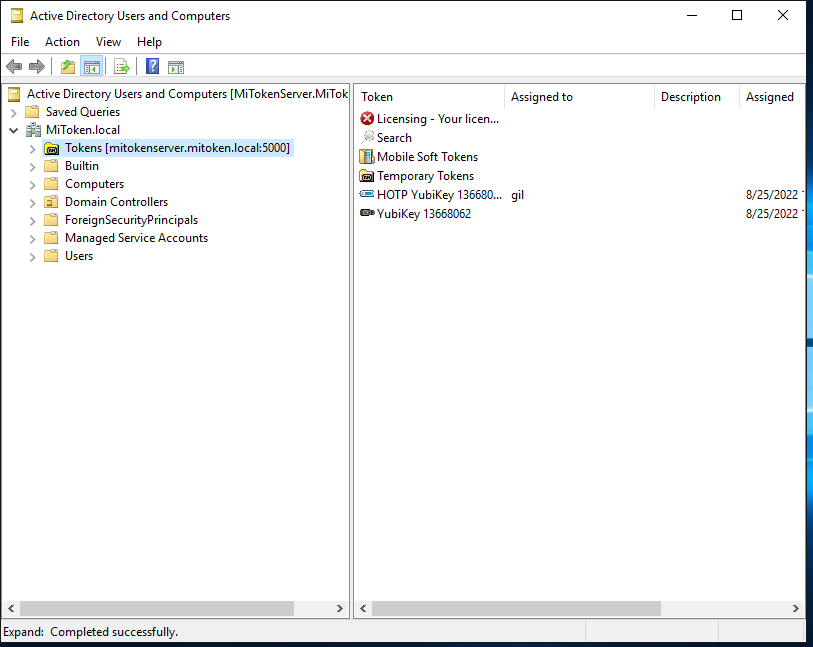Click the root Active Directory console icon
The height and width of the screenshot is (647, 813).
(x=14, y=94)
